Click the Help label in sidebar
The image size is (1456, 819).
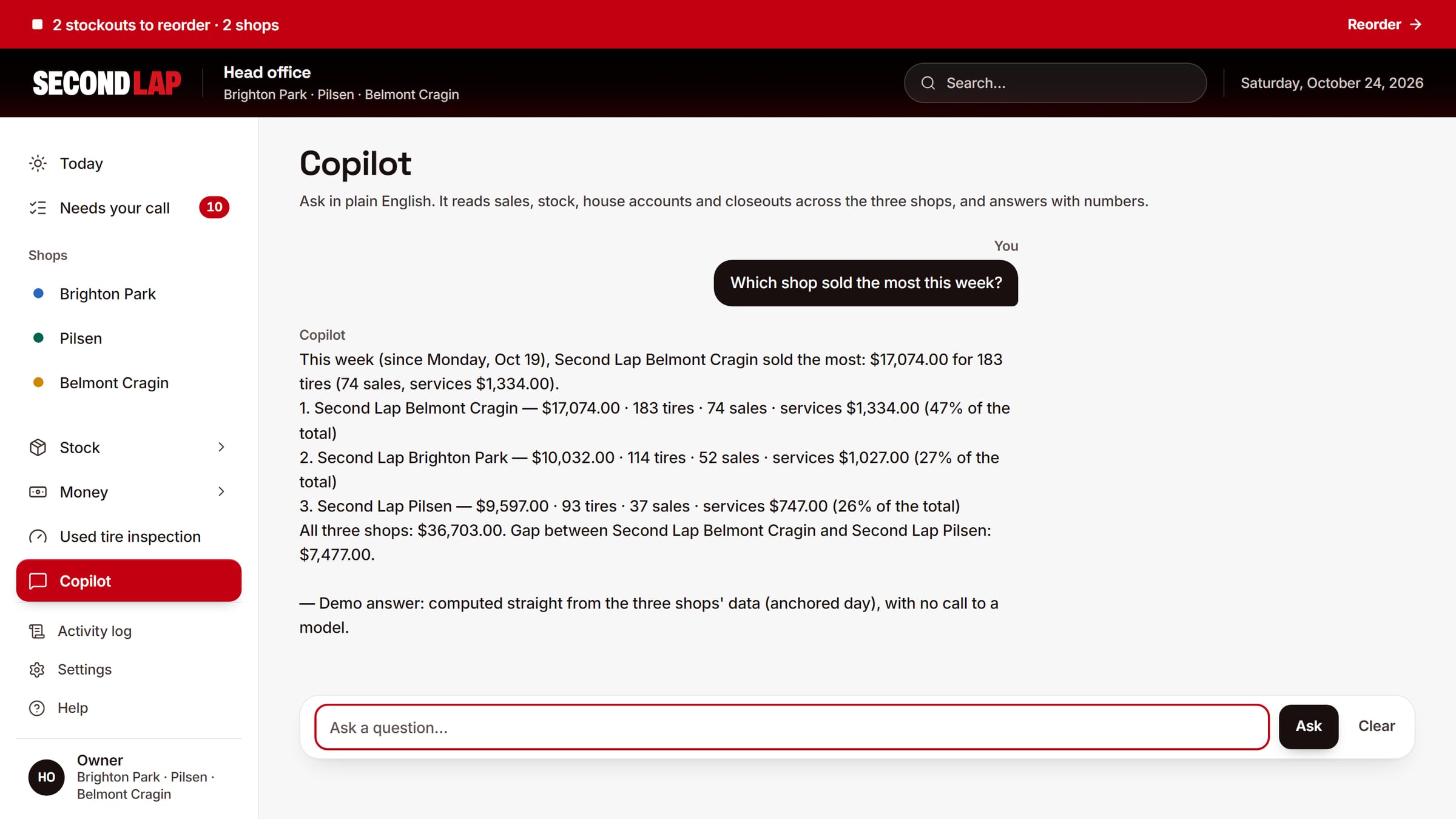coord(73,708)
